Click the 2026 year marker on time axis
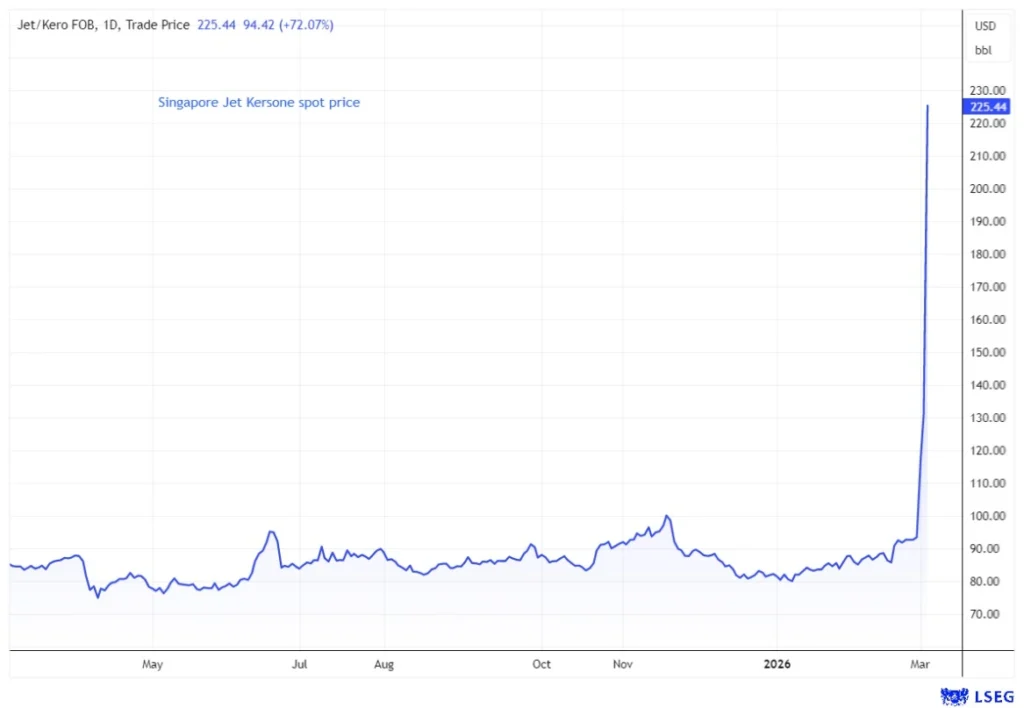1024x708 pixels. (777, 664)
